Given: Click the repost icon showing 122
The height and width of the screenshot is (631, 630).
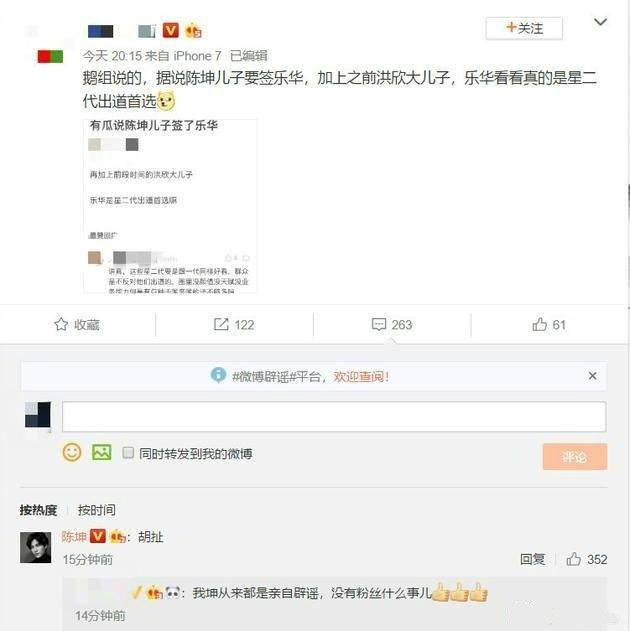Looking at the screenshot, I should [x=221, y=324].
